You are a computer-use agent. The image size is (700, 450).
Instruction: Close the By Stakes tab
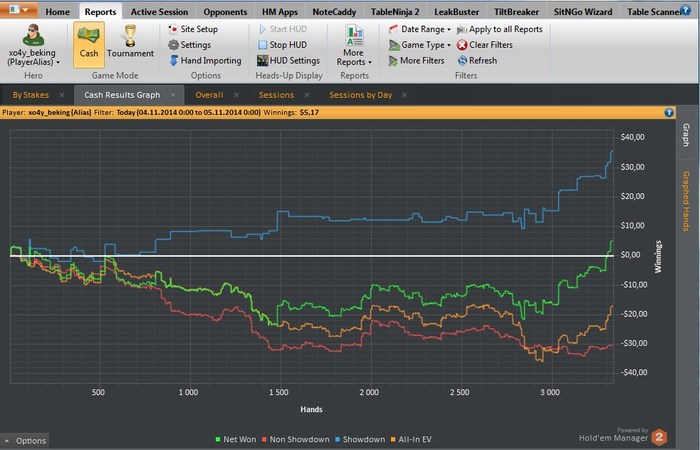(62, 95)
